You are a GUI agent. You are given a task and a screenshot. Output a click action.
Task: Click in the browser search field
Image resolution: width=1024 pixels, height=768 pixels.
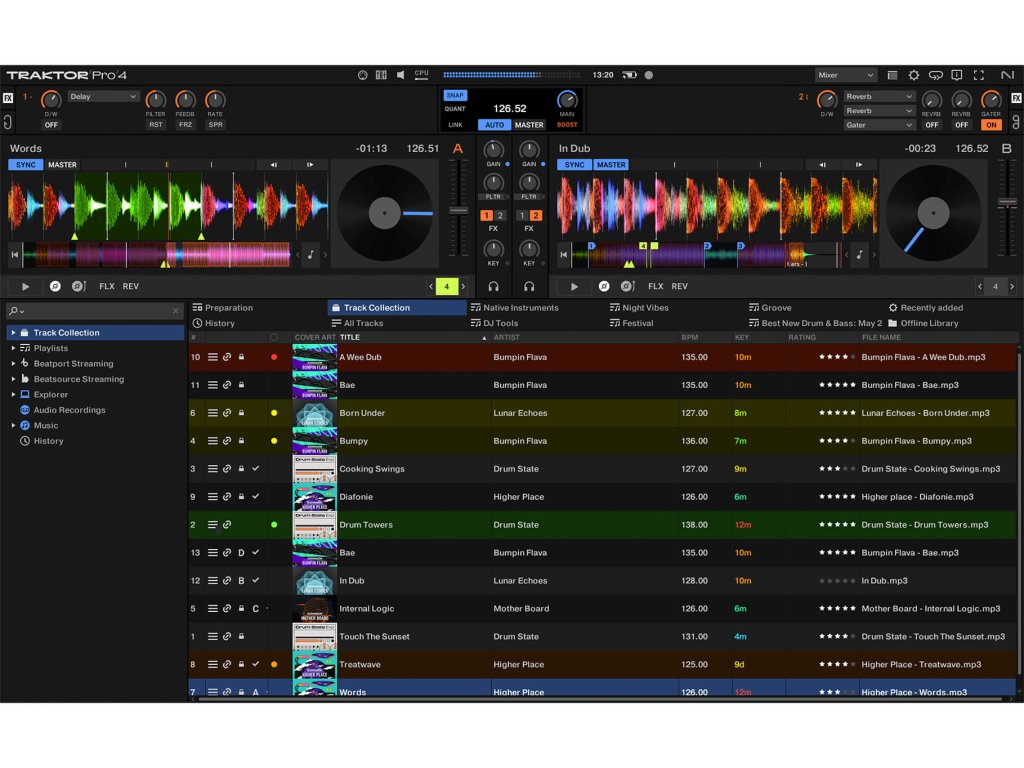click(95, 311)
